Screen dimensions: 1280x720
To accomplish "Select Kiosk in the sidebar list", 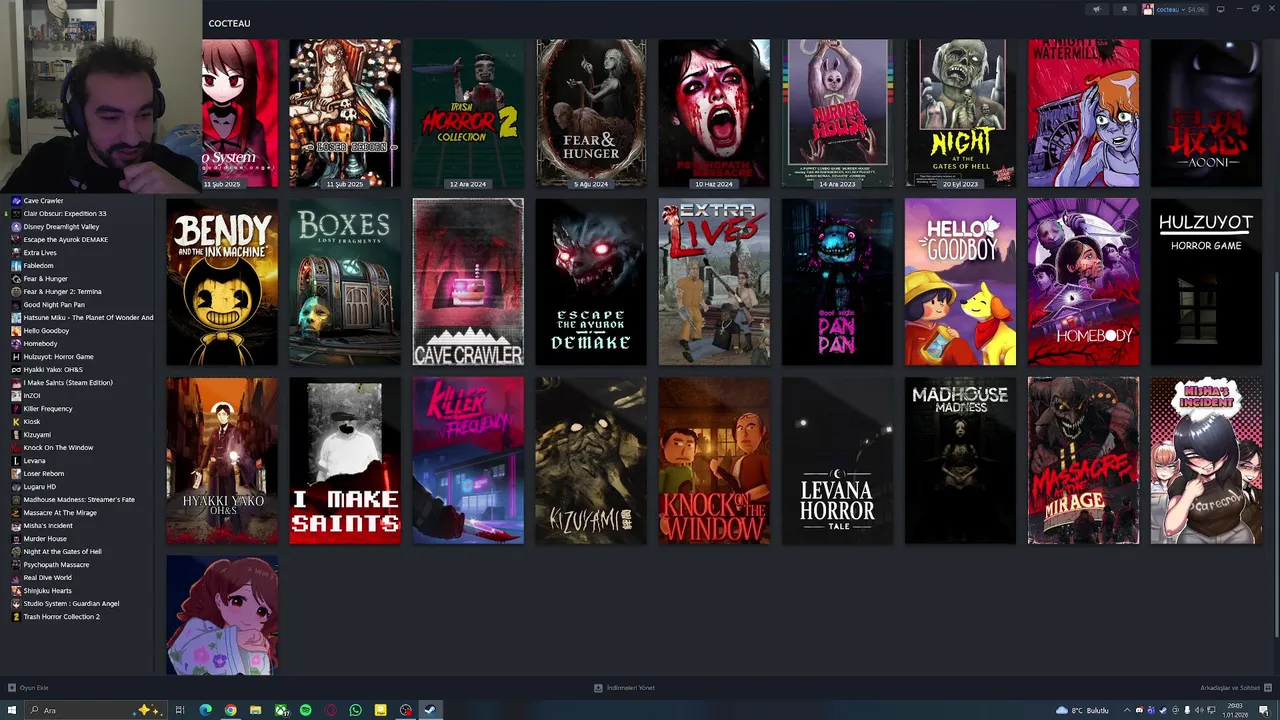I will pos(32,421).
